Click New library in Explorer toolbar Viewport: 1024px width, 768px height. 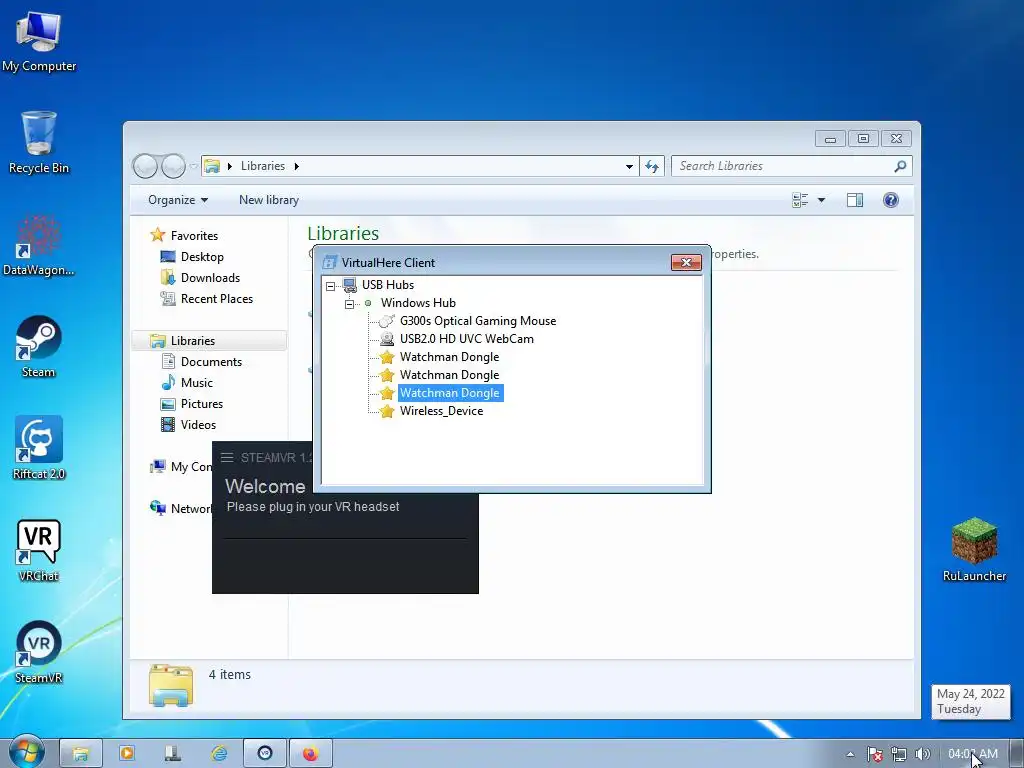[268, 200]
